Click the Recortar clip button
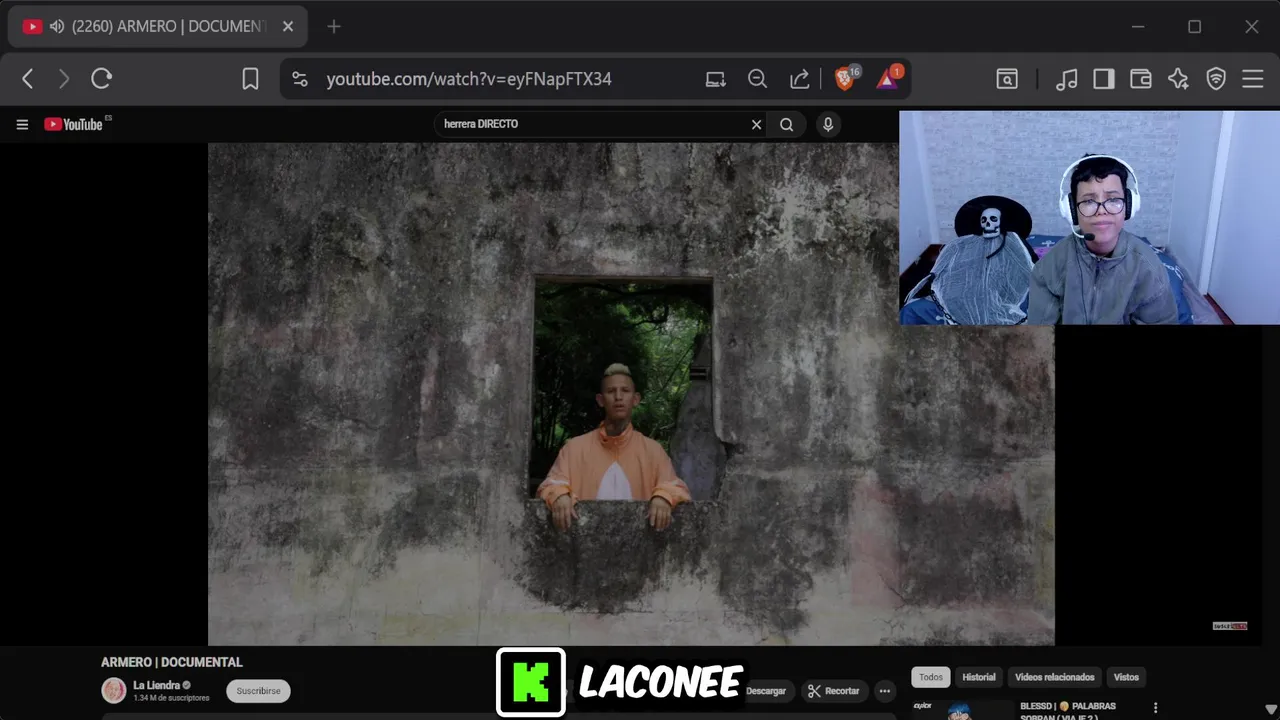The image size is (1280, 720). click(834, 691)
